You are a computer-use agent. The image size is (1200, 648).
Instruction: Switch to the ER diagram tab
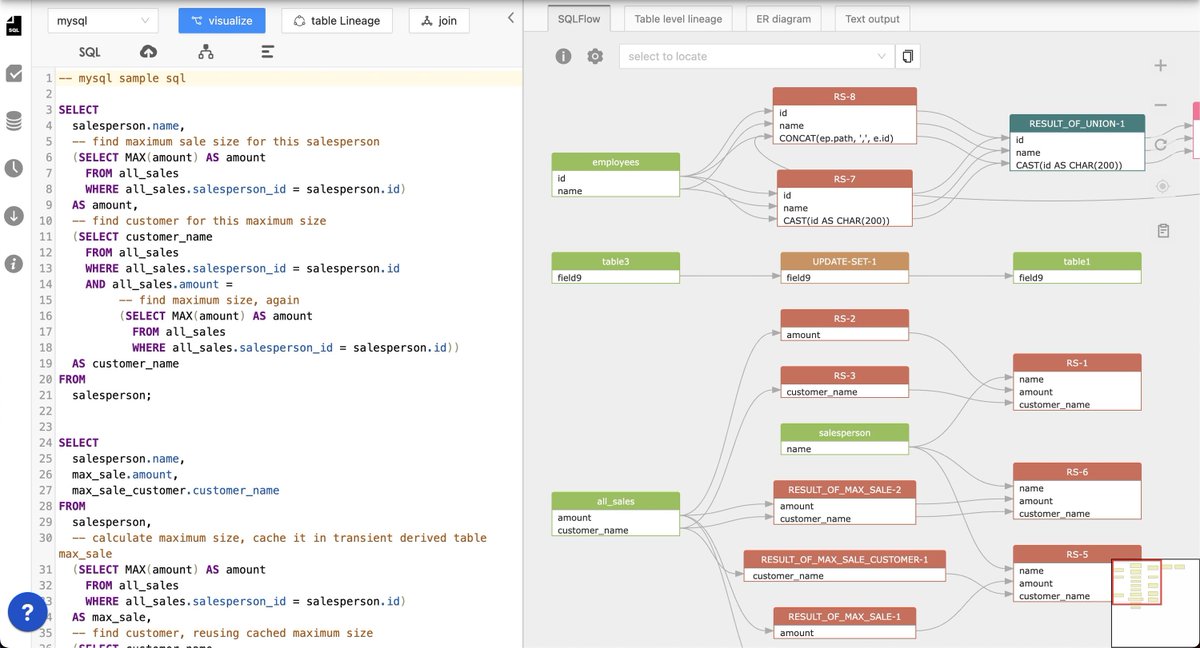pyautogui.click(x=784, y=18)
